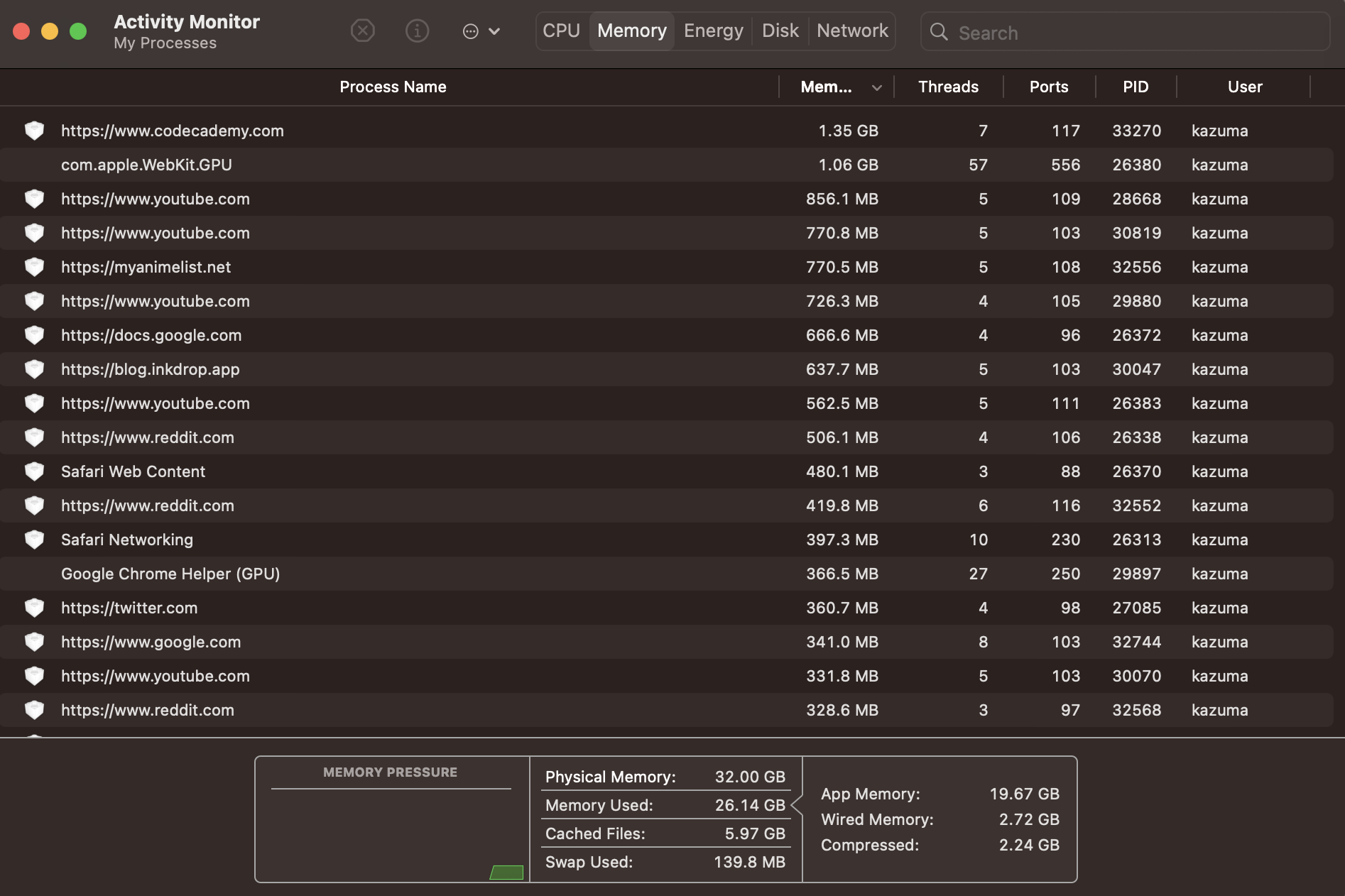Click the Wired Memory 2.72 GB value
The height and width of the screenshot is (896, 1345).
[x=1029, y=819]
